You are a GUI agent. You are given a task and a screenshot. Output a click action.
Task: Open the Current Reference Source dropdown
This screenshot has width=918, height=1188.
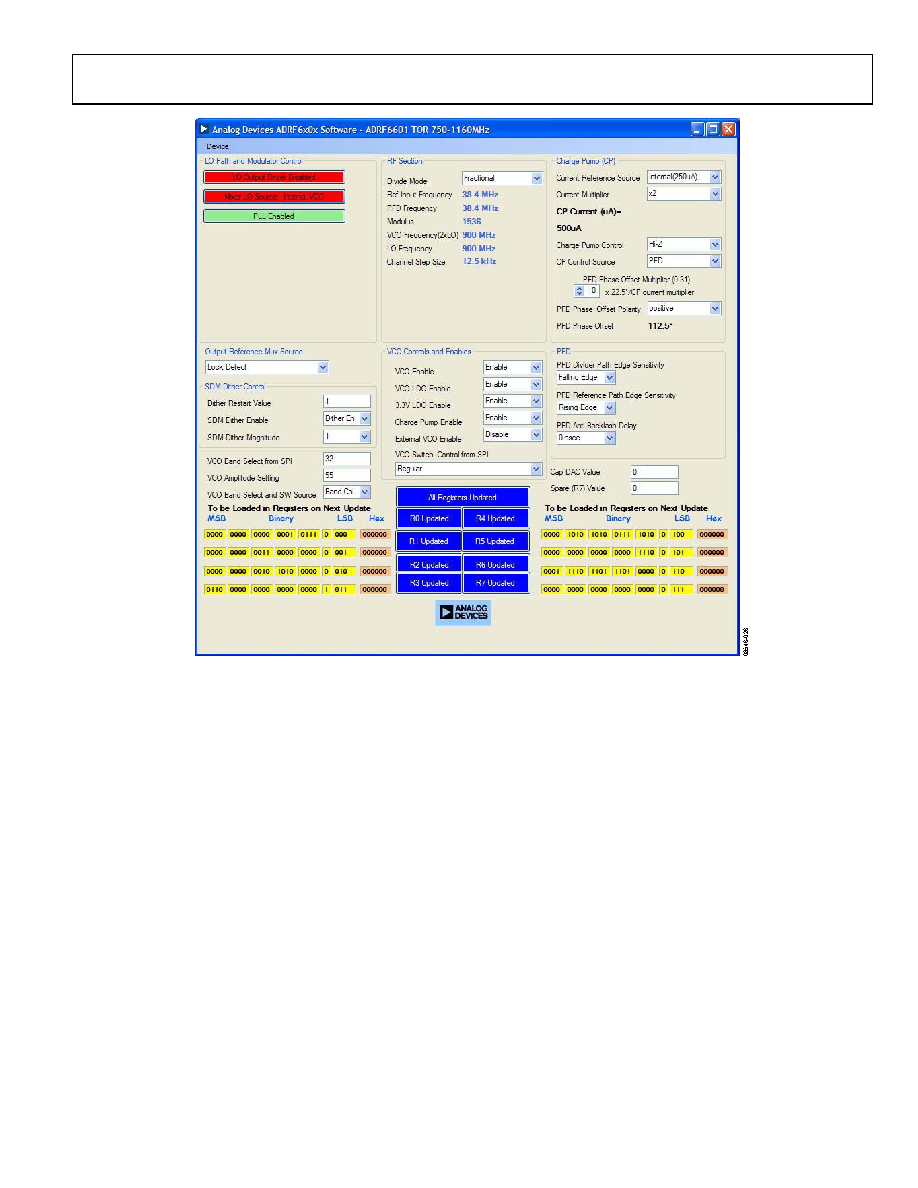coord(684,177)
